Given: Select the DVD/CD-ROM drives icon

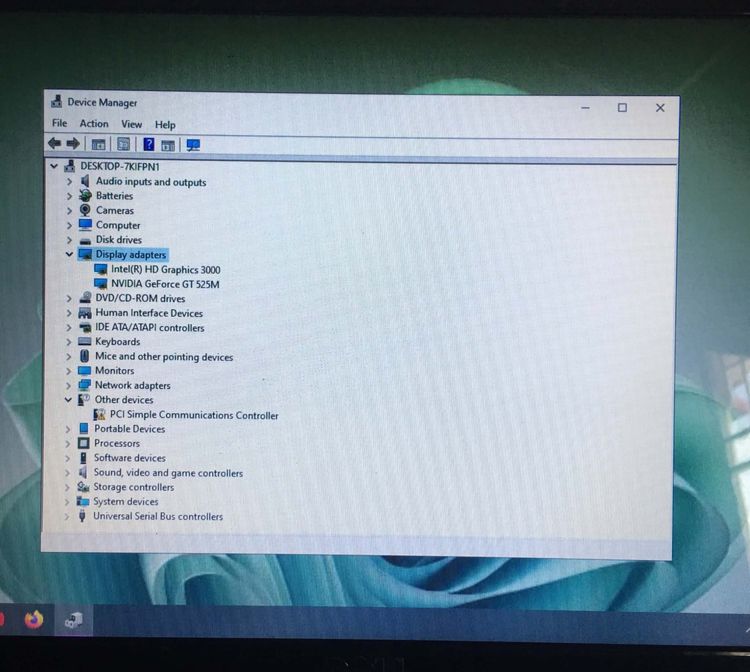Looking at the screenshot, I should [x=85, y=297].
